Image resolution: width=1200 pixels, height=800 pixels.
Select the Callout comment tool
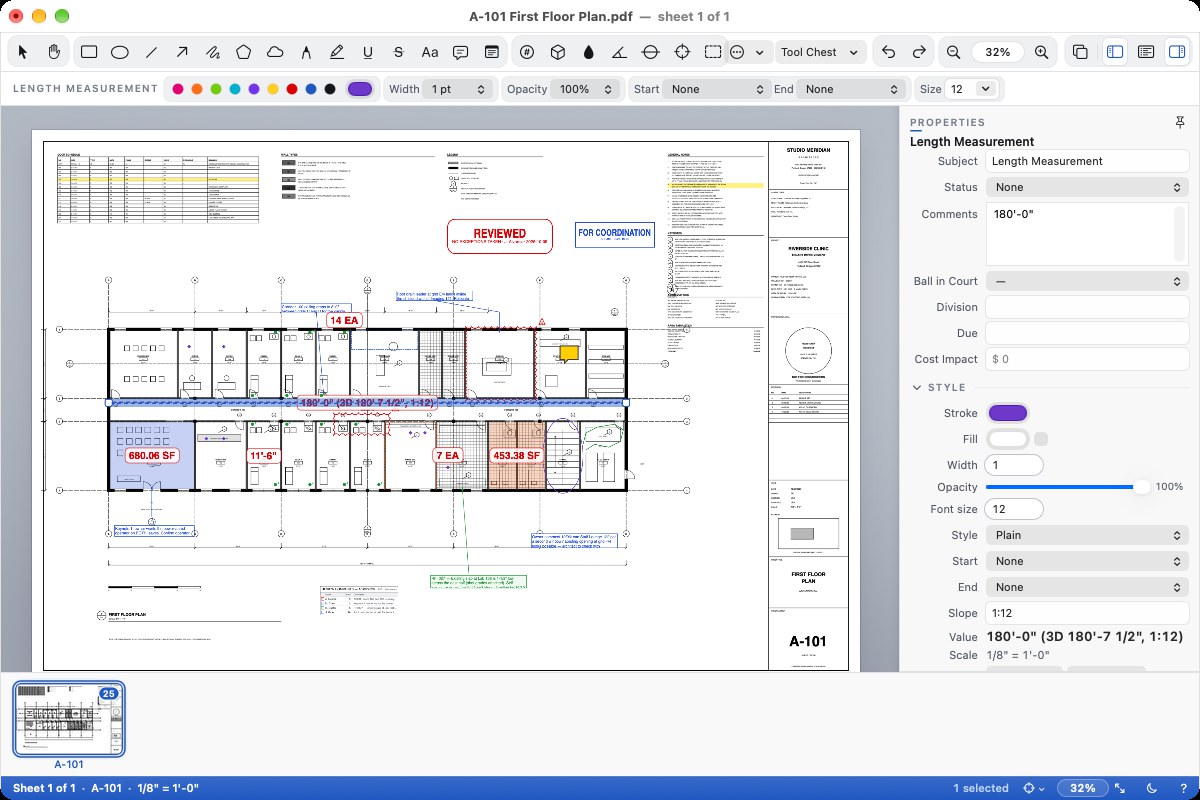[x=461, y=52]
